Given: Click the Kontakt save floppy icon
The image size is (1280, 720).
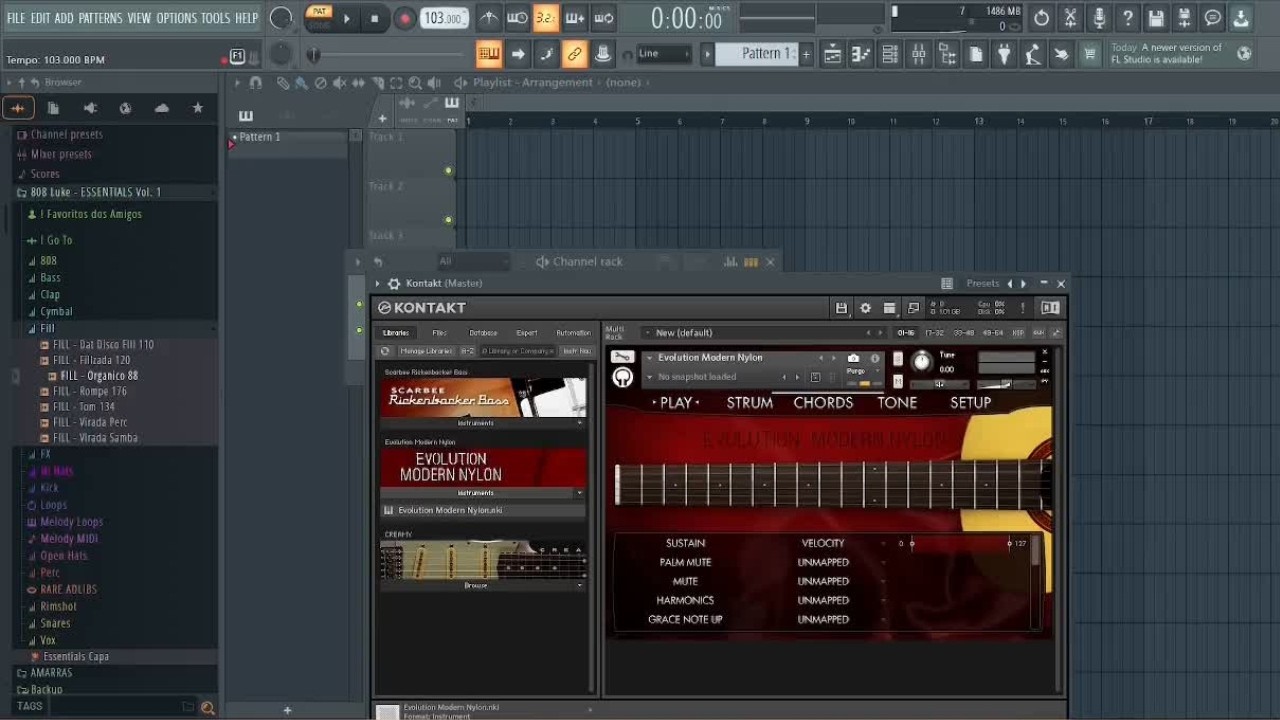Looking at the screenshot, I should pyautogui.click(x=841, y=308).
